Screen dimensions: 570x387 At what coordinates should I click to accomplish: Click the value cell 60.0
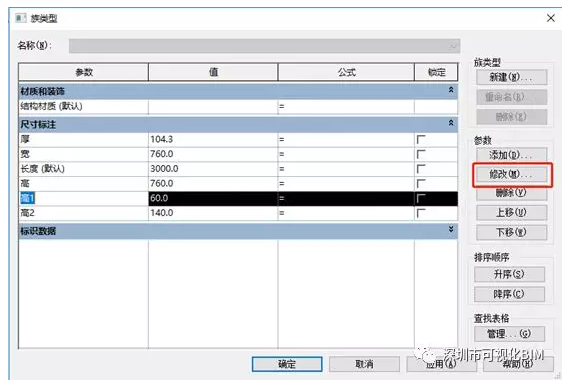[x=213, y=198]
